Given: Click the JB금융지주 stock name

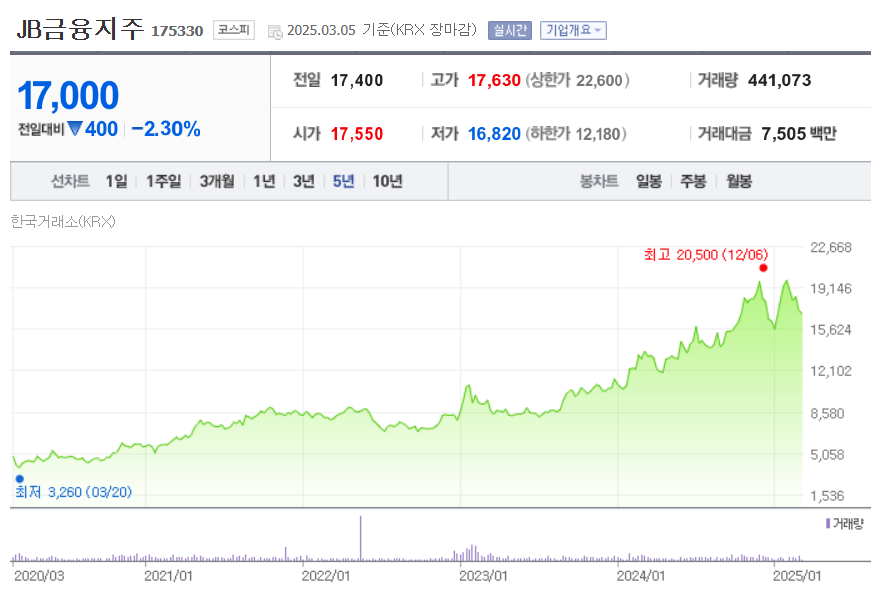Looking at the screenshot, I should pos(81,29).
